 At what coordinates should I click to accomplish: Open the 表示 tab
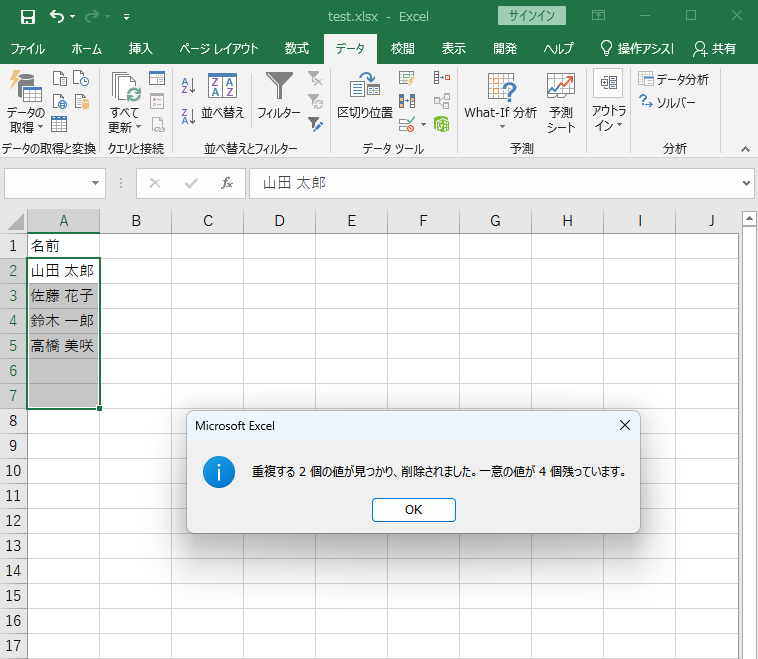point(453,49)
